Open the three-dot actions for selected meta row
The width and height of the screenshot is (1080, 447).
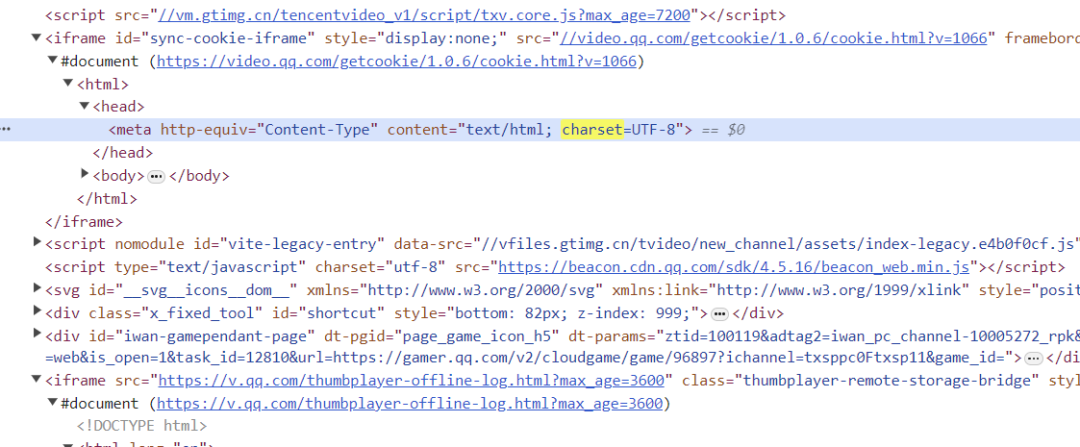point(6,129)
